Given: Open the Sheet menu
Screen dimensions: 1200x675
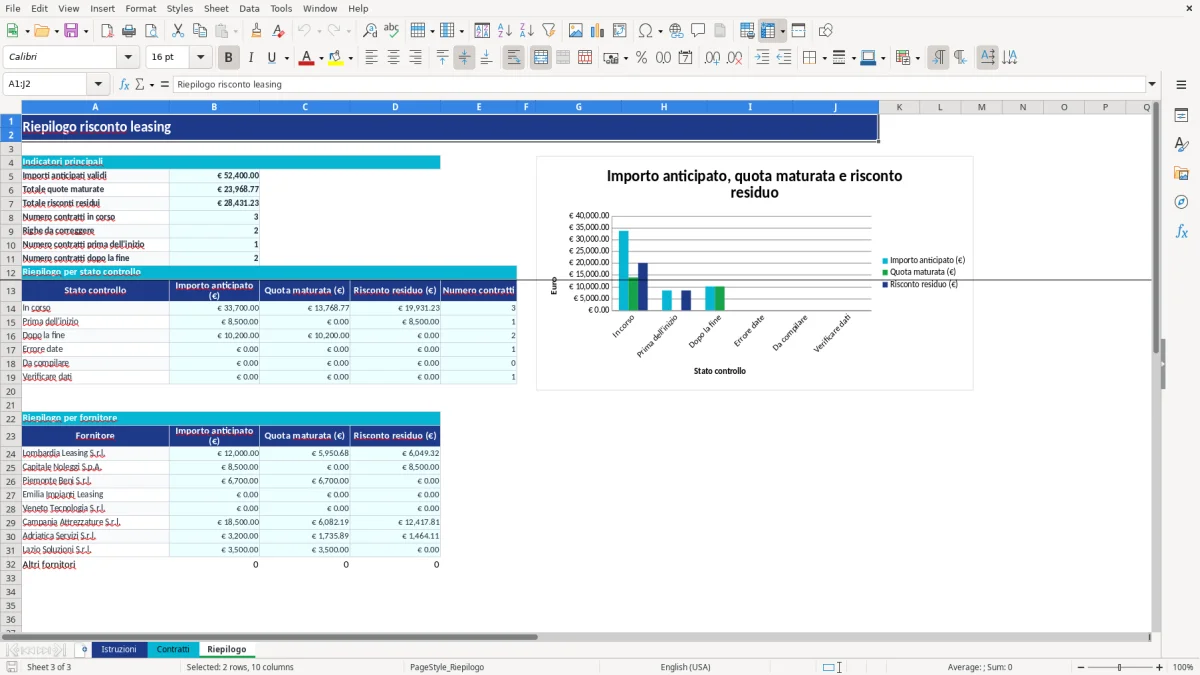Looking at the screenshot, I should (216, 8).
